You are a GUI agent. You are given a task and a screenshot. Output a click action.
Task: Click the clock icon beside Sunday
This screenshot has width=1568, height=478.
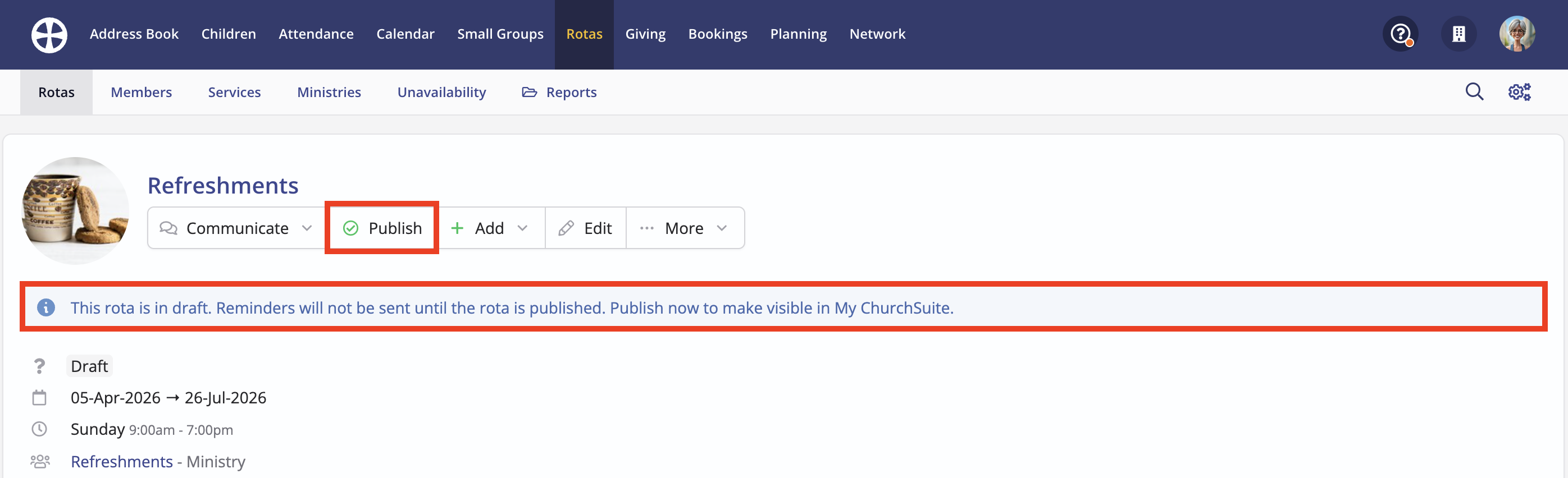point(39,429)
